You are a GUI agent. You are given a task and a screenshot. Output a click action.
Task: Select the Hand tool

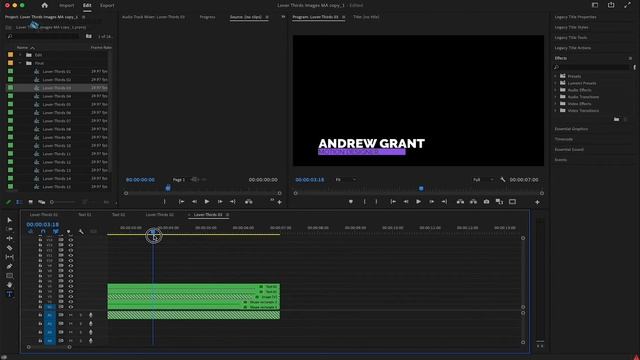pyautogui.click(x=10, y=285)
